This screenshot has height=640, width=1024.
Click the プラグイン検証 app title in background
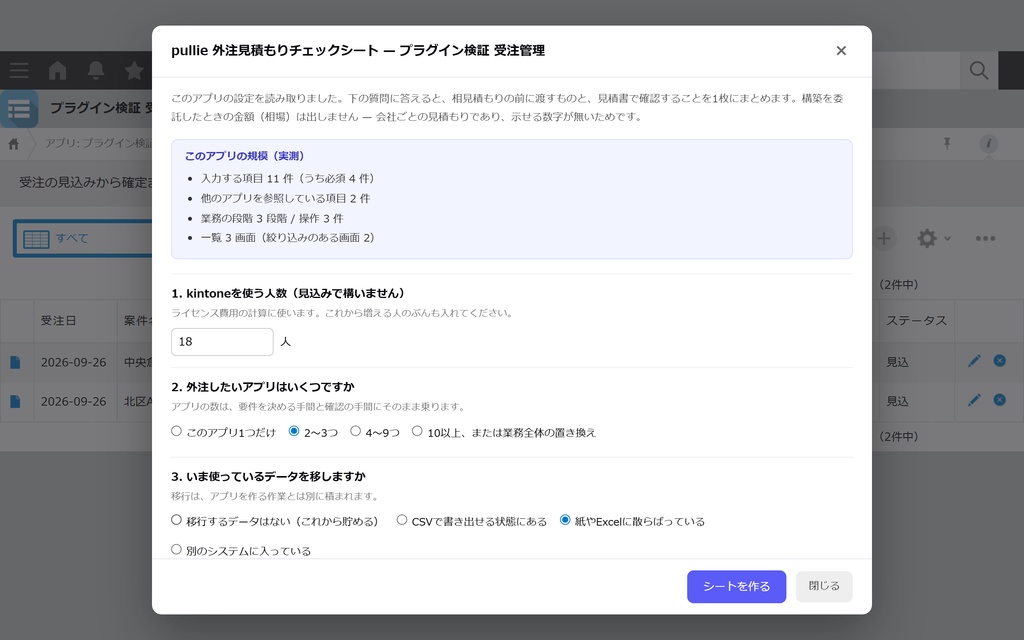tap(101, 108)
